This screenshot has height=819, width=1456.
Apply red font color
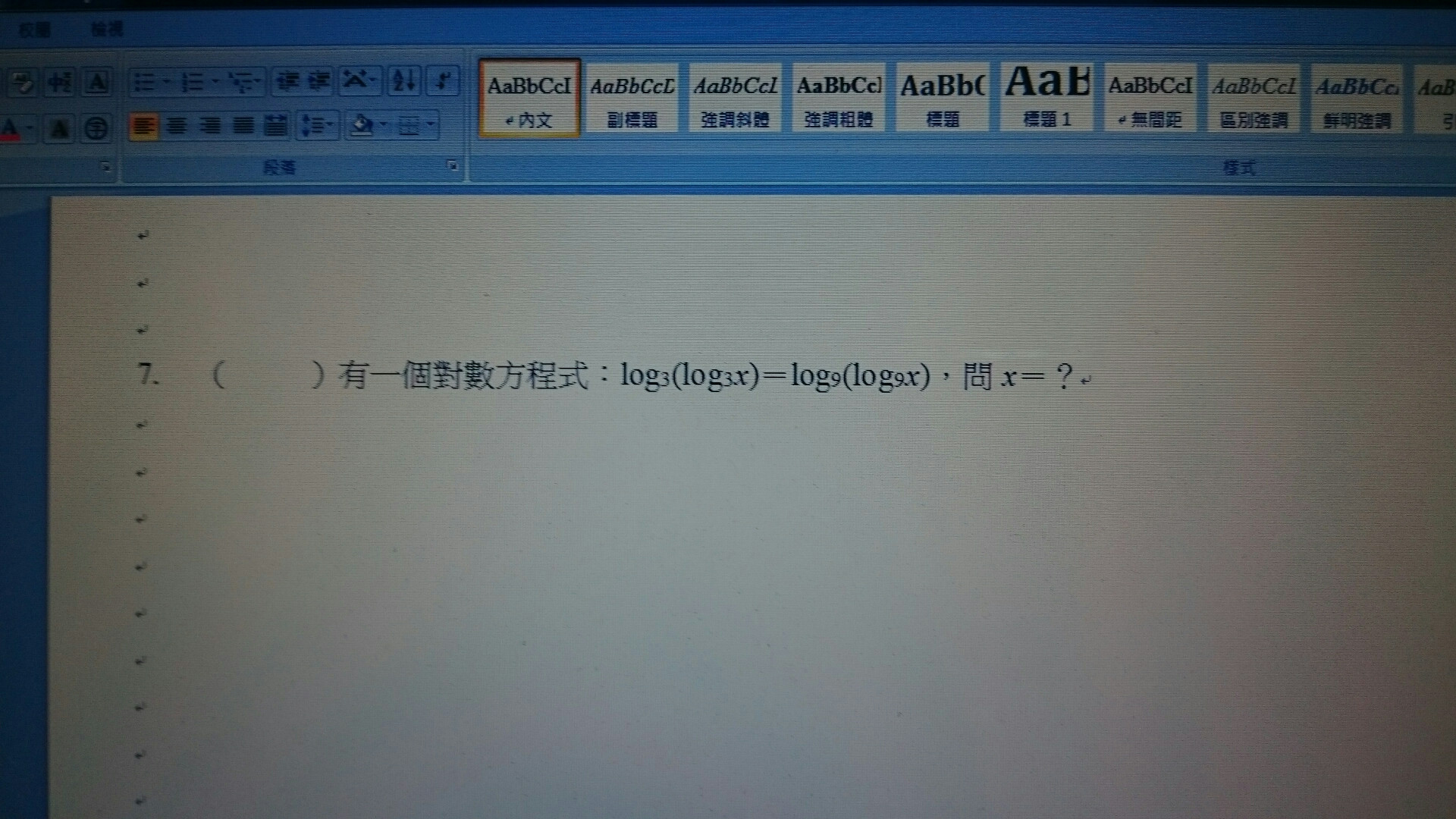tap(10, 128)
